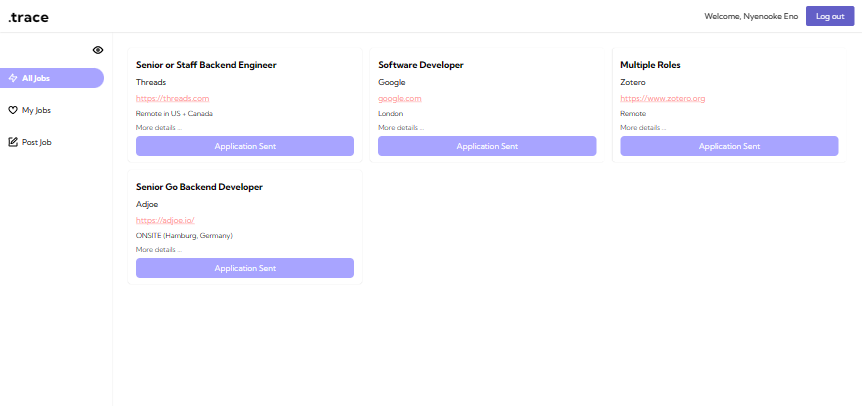Select the Multiple Roles job title

651,65
